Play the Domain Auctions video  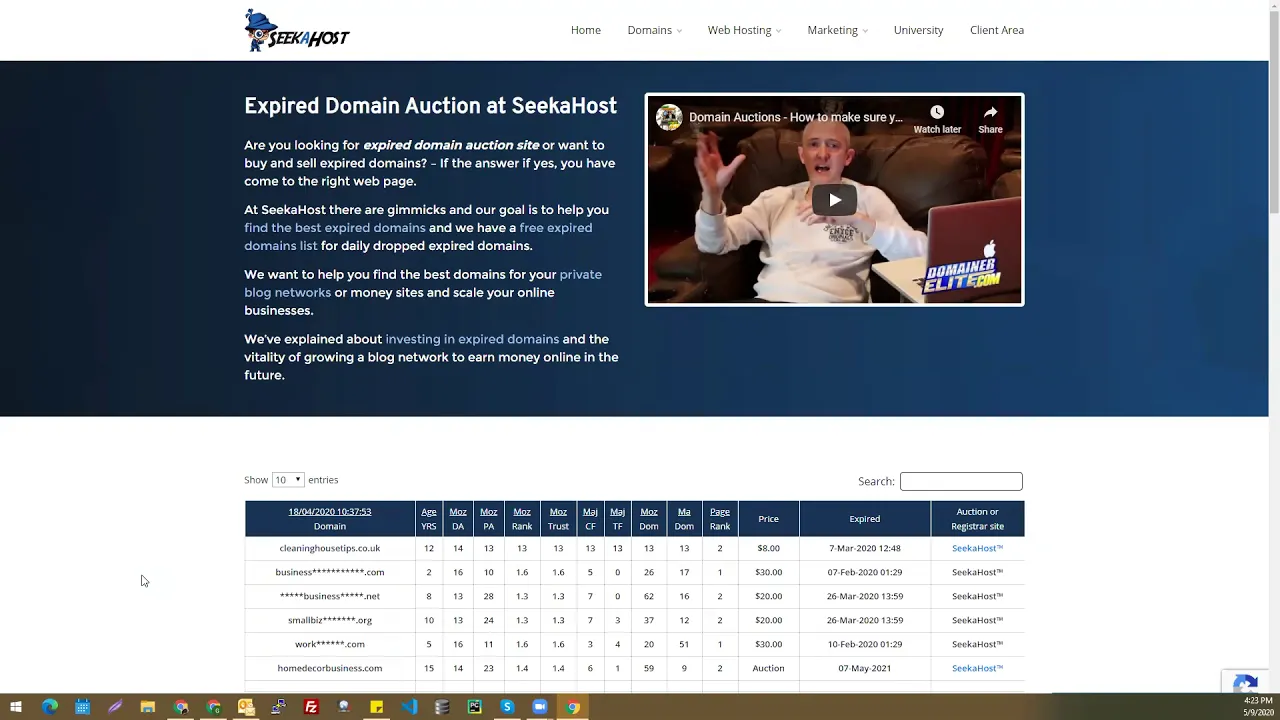(x=834, y=200)
